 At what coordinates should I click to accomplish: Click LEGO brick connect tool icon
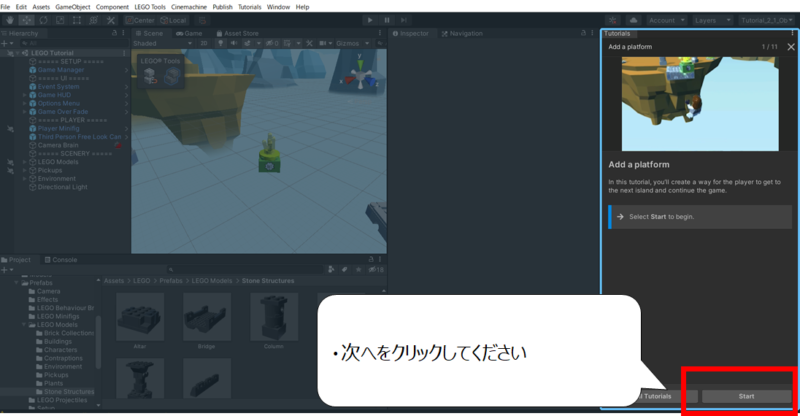click(150, 76)
